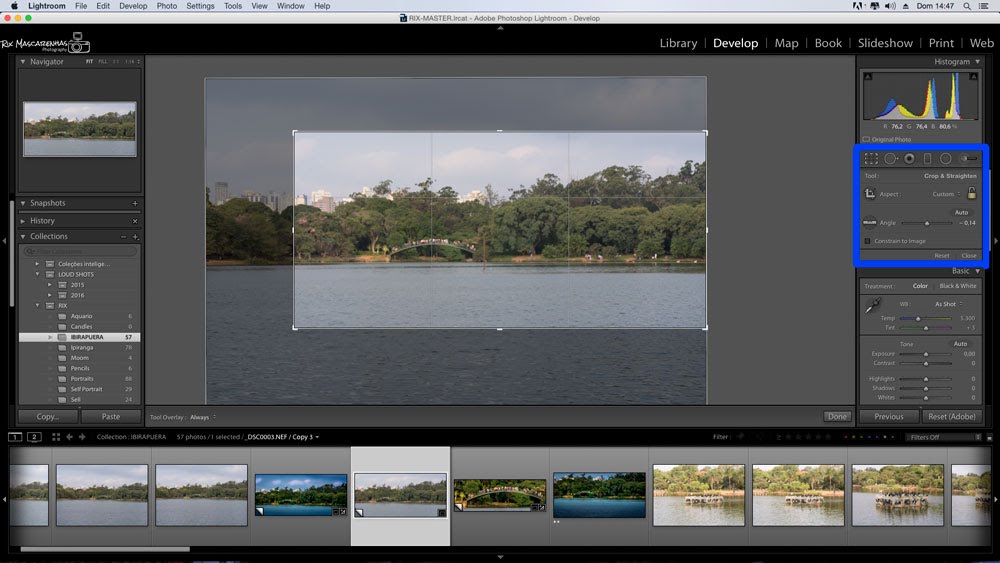This screenshot has width=1000, height=563.
Task: Pick the Radial Filter tool
Action: pos(946,158)
